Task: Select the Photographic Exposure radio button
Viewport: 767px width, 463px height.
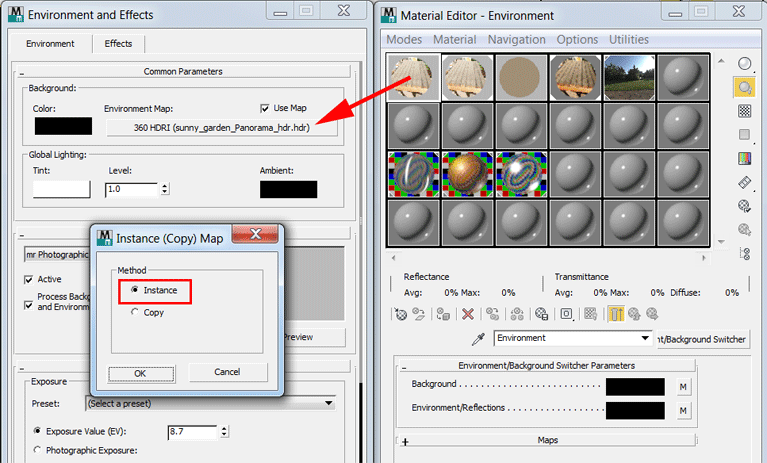Action: tap(37, 450)
